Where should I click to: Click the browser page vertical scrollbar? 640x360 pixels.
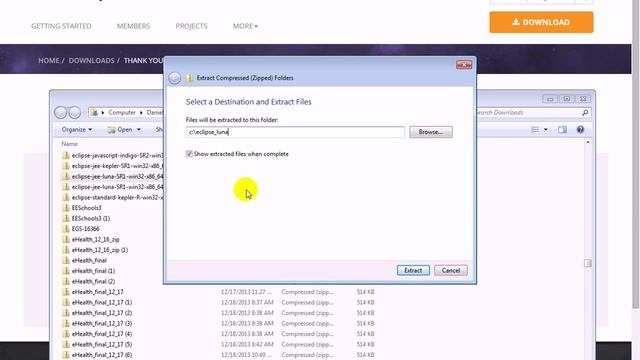(636, 155)
